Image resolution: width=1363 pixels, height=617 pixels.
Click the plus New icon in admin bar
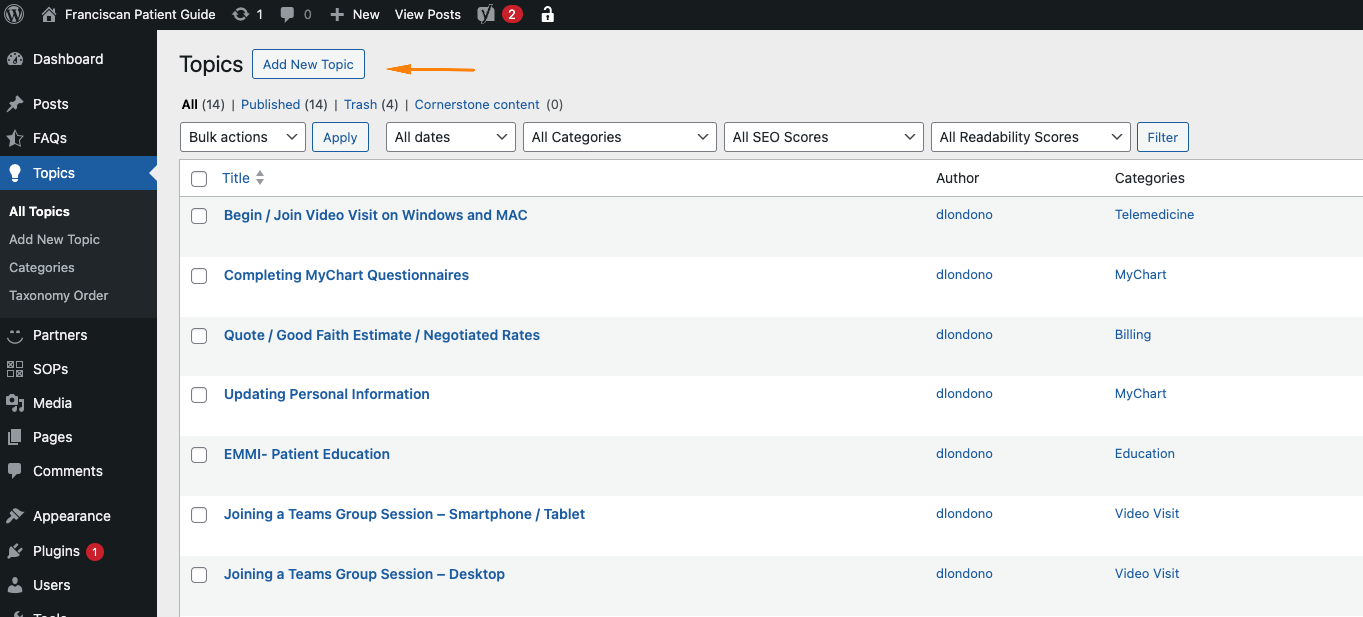click(x=337, y=14)
